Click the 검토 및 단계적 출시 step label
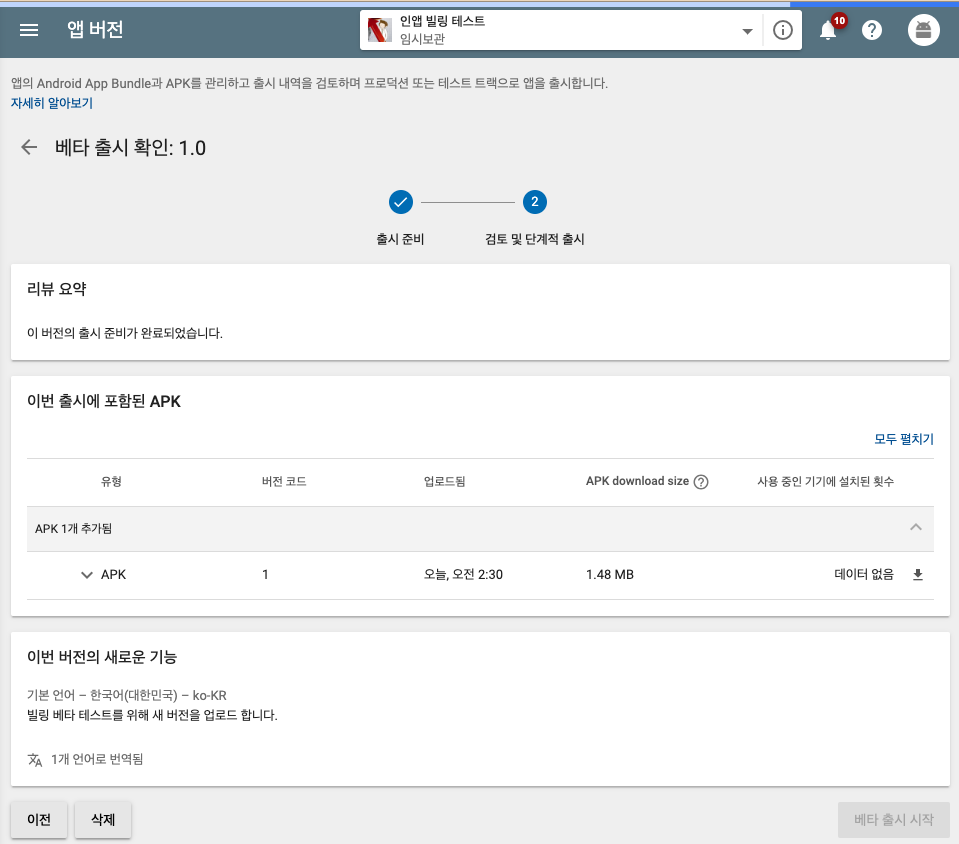Viewport: 959px width, 844px height. pyautogui.click(x=535, y=239)
